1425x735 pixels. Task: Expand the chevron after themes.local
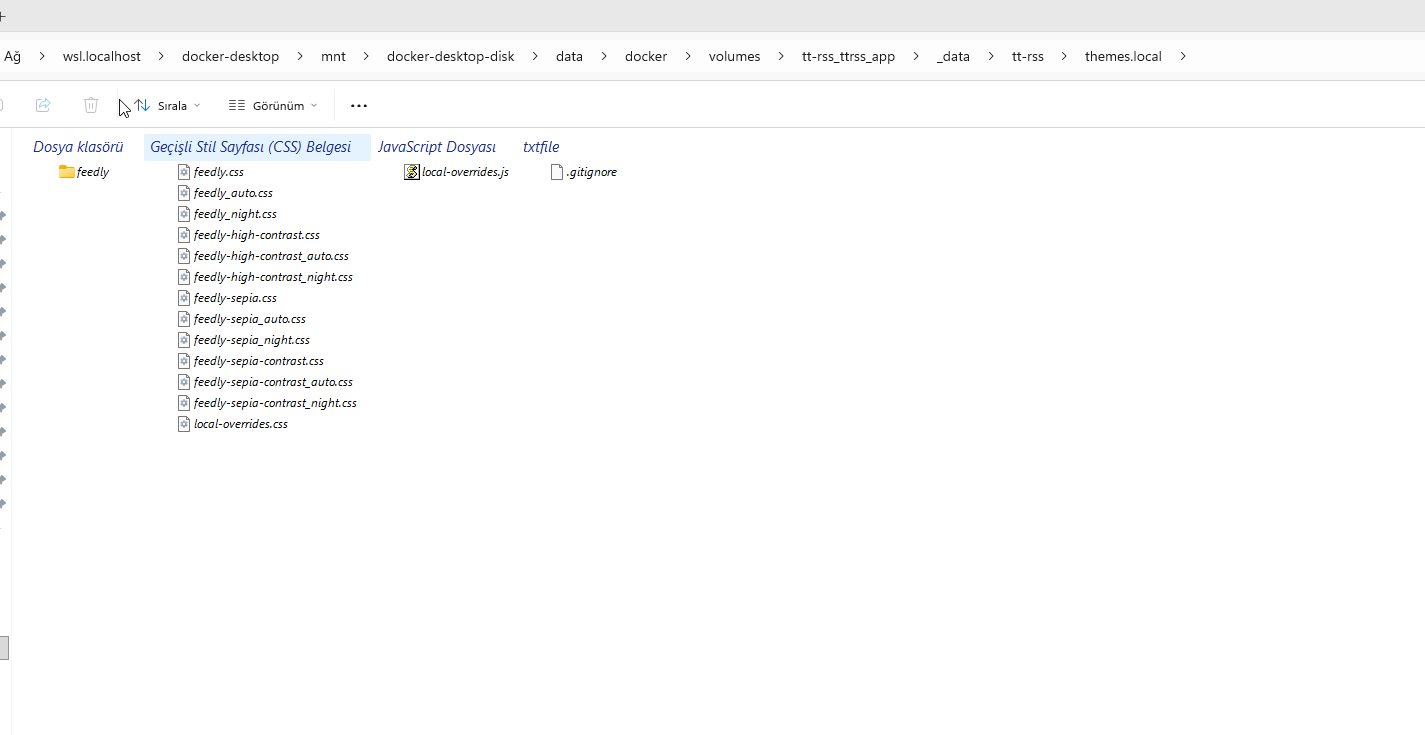[1183, 56]
